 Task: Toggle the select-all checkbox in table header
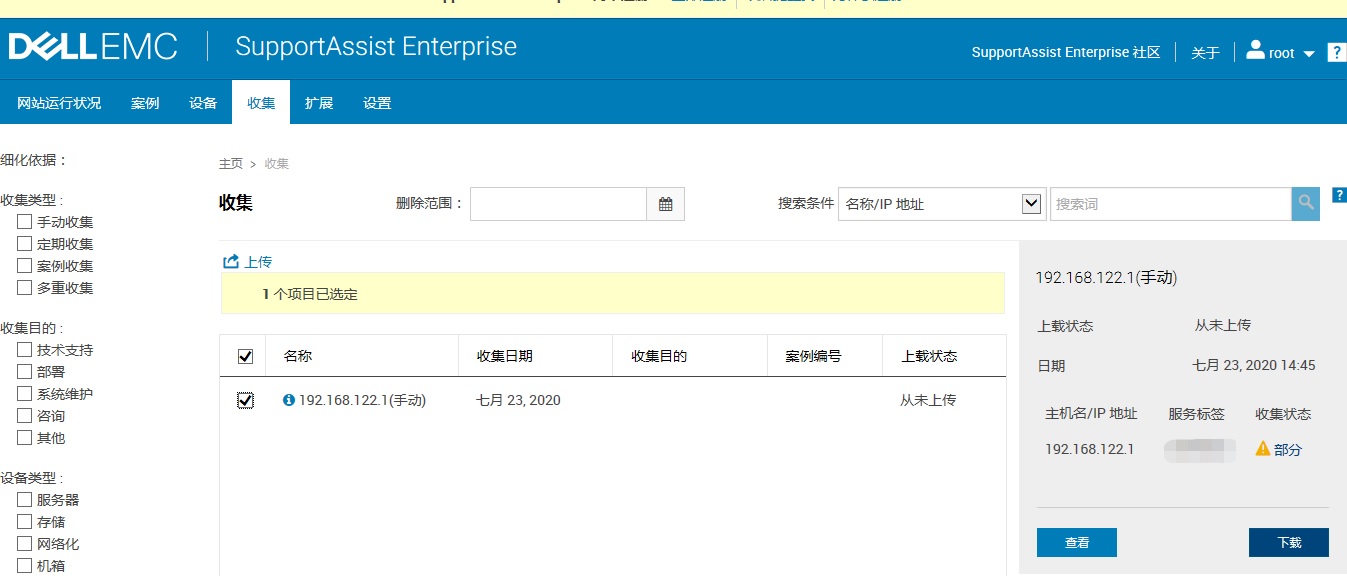pyautogui.click(x=245, y=355)
